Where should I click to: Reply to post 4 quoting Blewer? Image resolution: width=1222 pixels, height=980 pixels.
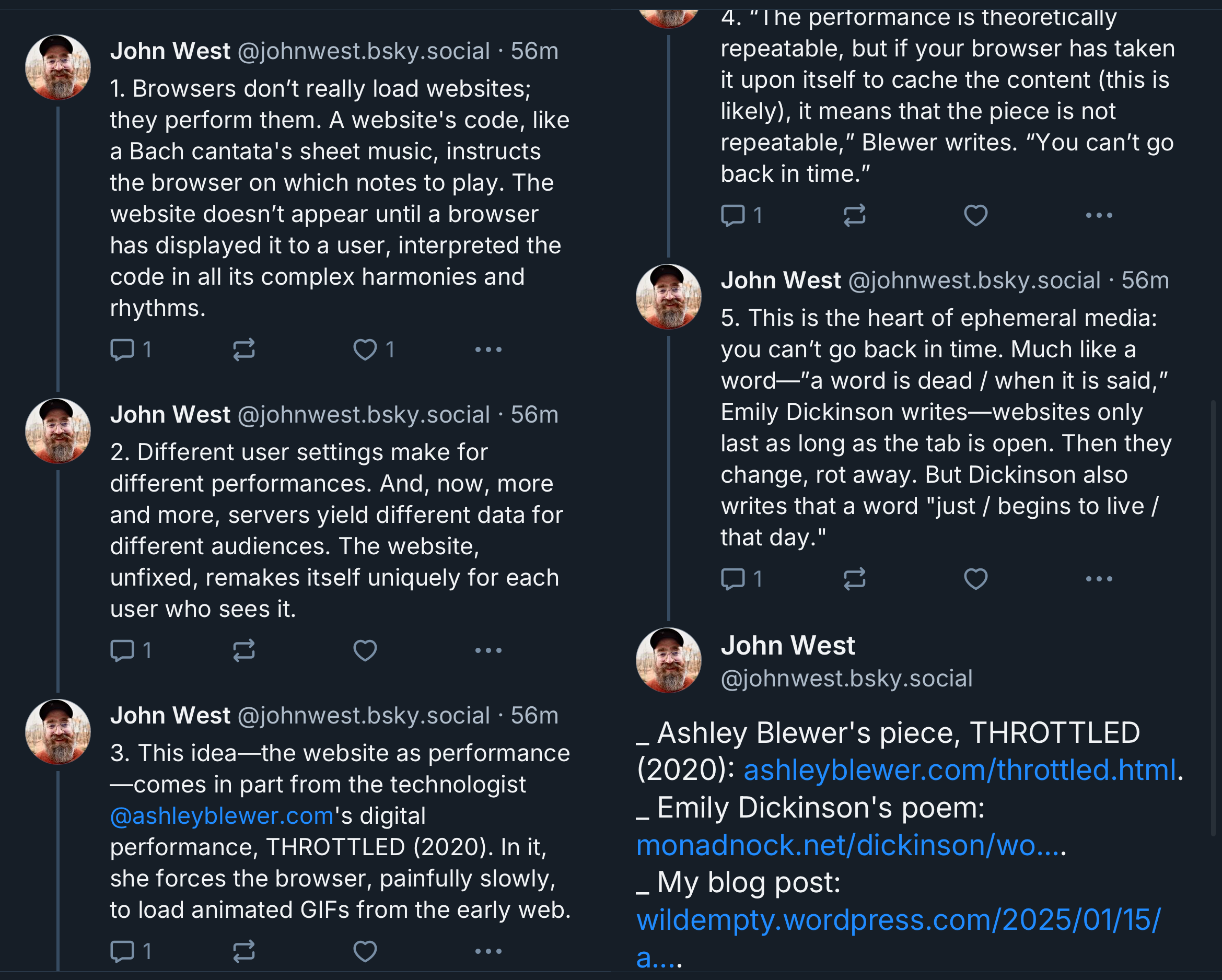[733, 215]
